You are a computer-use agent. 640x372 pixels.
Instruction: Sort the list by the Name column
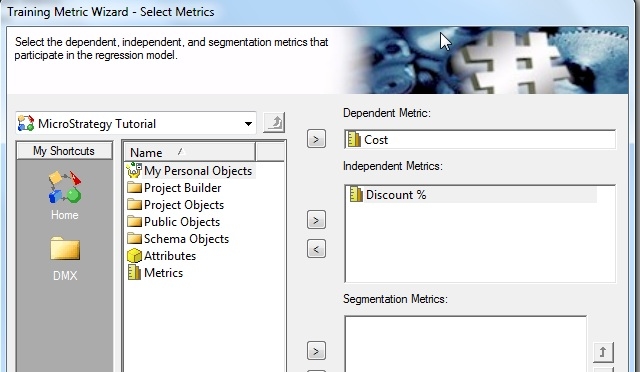click(x=190, y=152)
